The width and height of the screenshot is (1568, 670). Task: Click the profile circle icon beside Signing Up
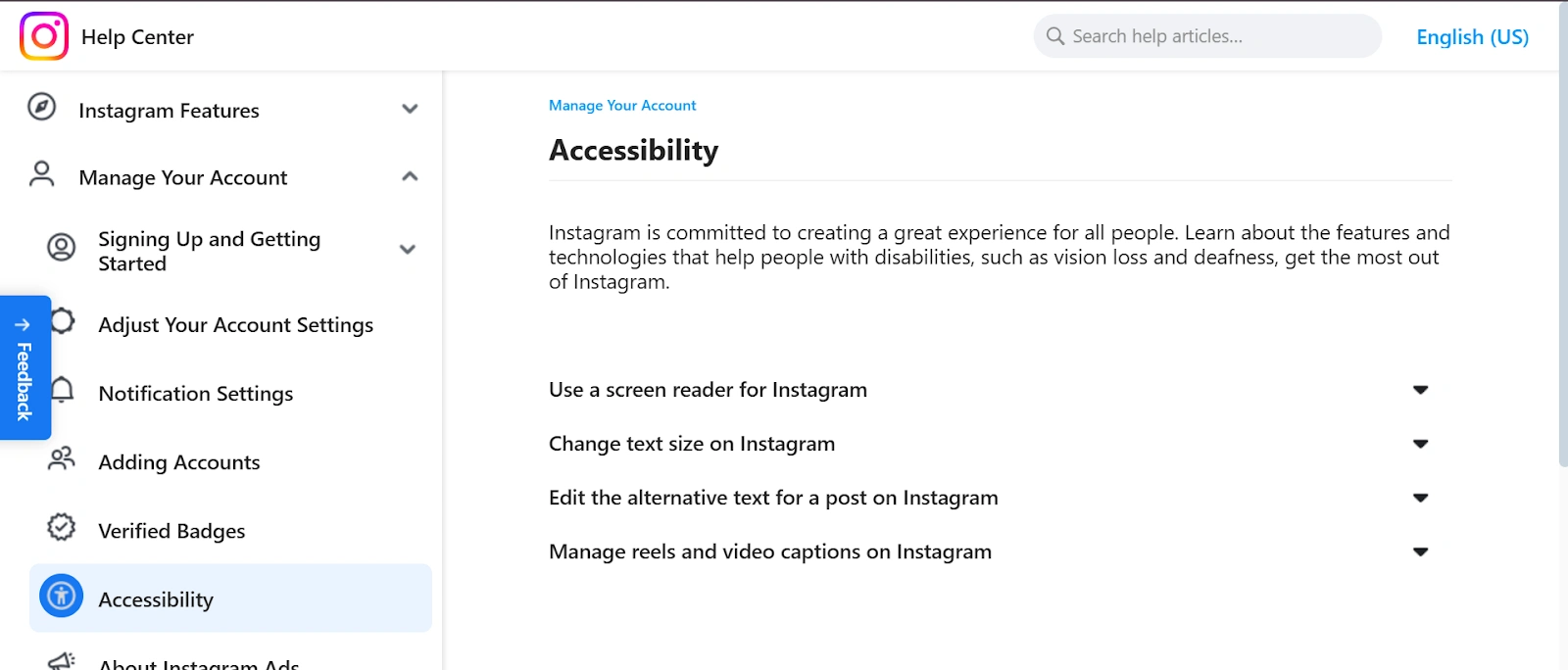61,247
